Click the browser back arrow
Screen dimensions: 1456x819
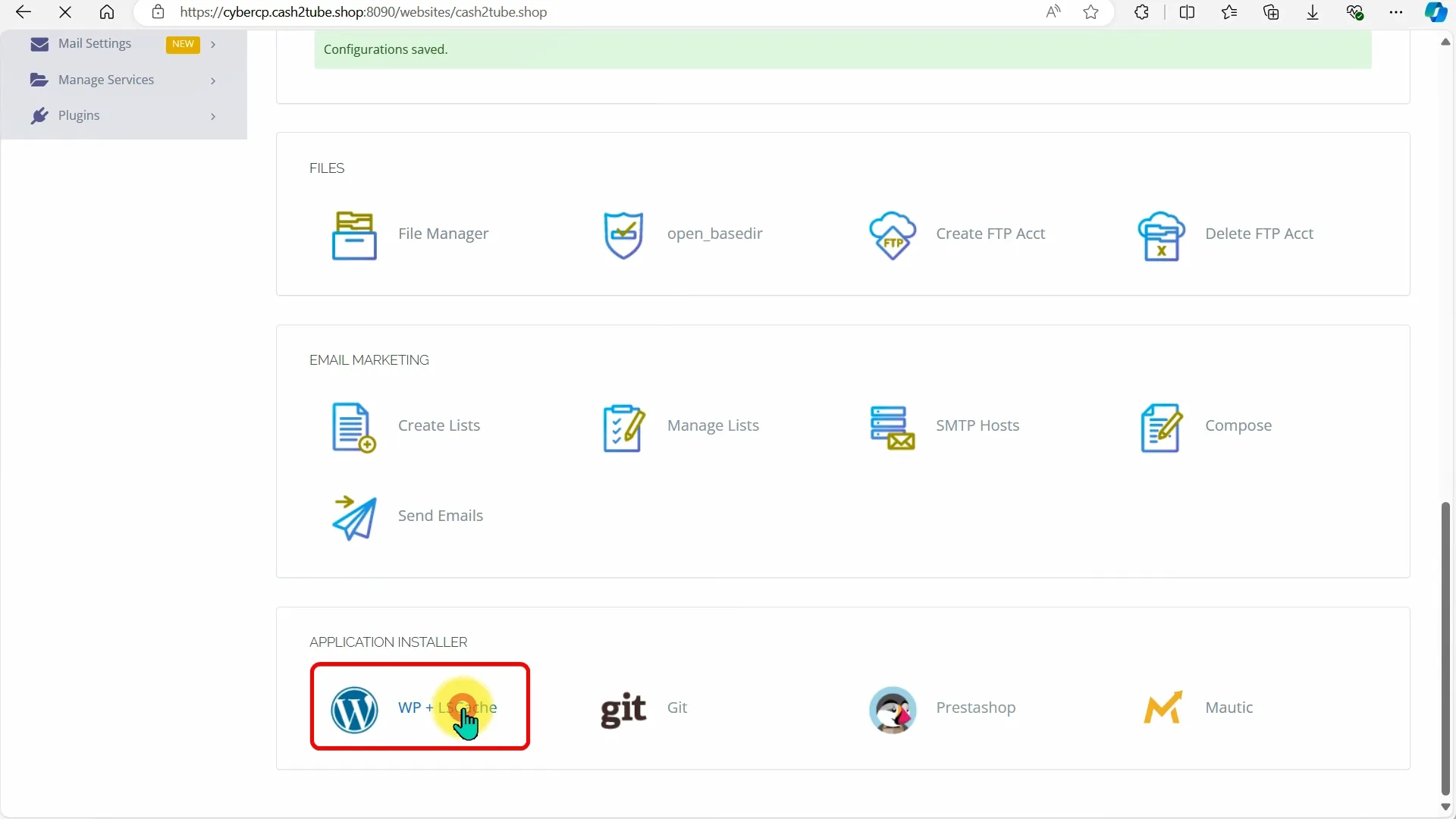(24, 12)
